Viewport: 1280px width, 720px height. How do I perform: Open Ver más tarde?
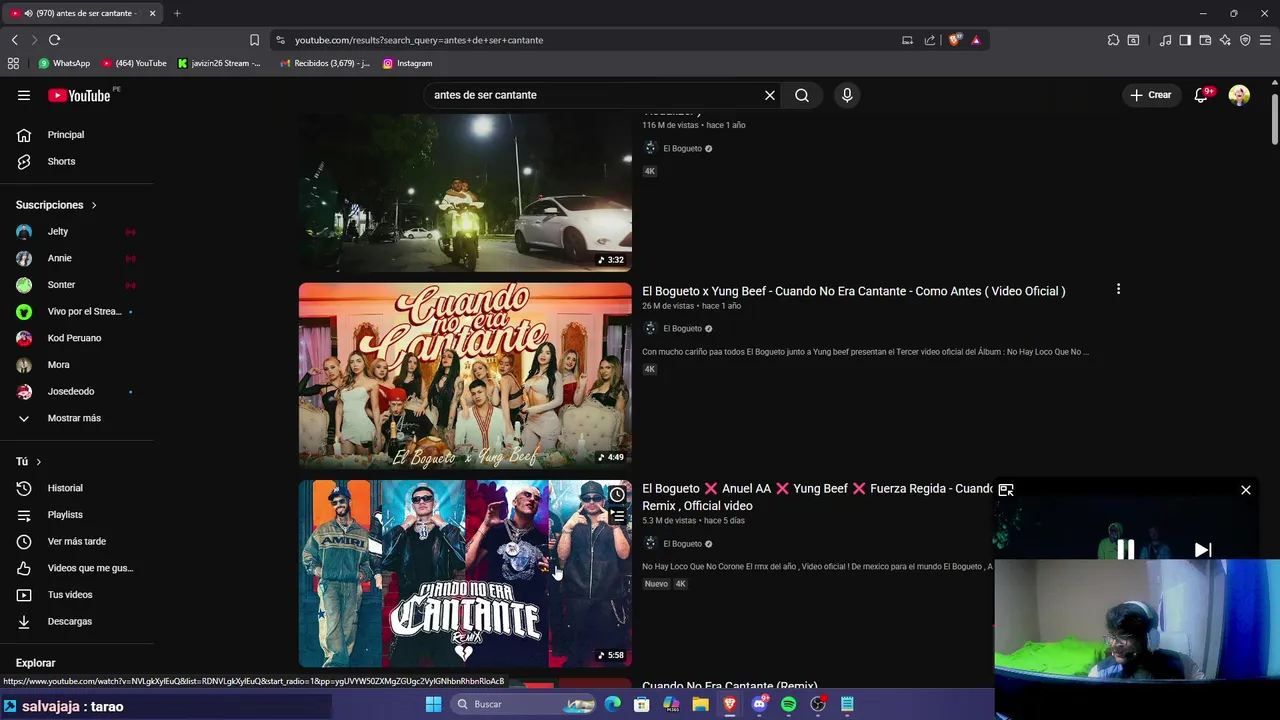[76, 541]
